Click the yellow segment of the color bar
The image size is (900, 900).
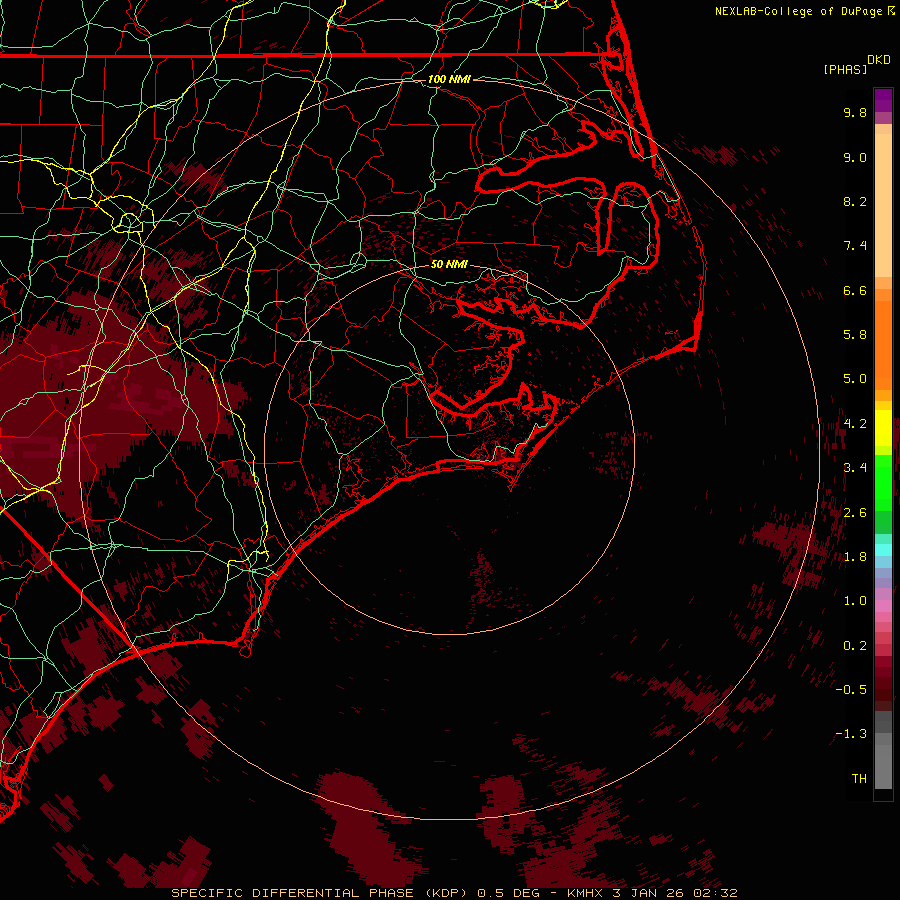click(x=883, y=428)
